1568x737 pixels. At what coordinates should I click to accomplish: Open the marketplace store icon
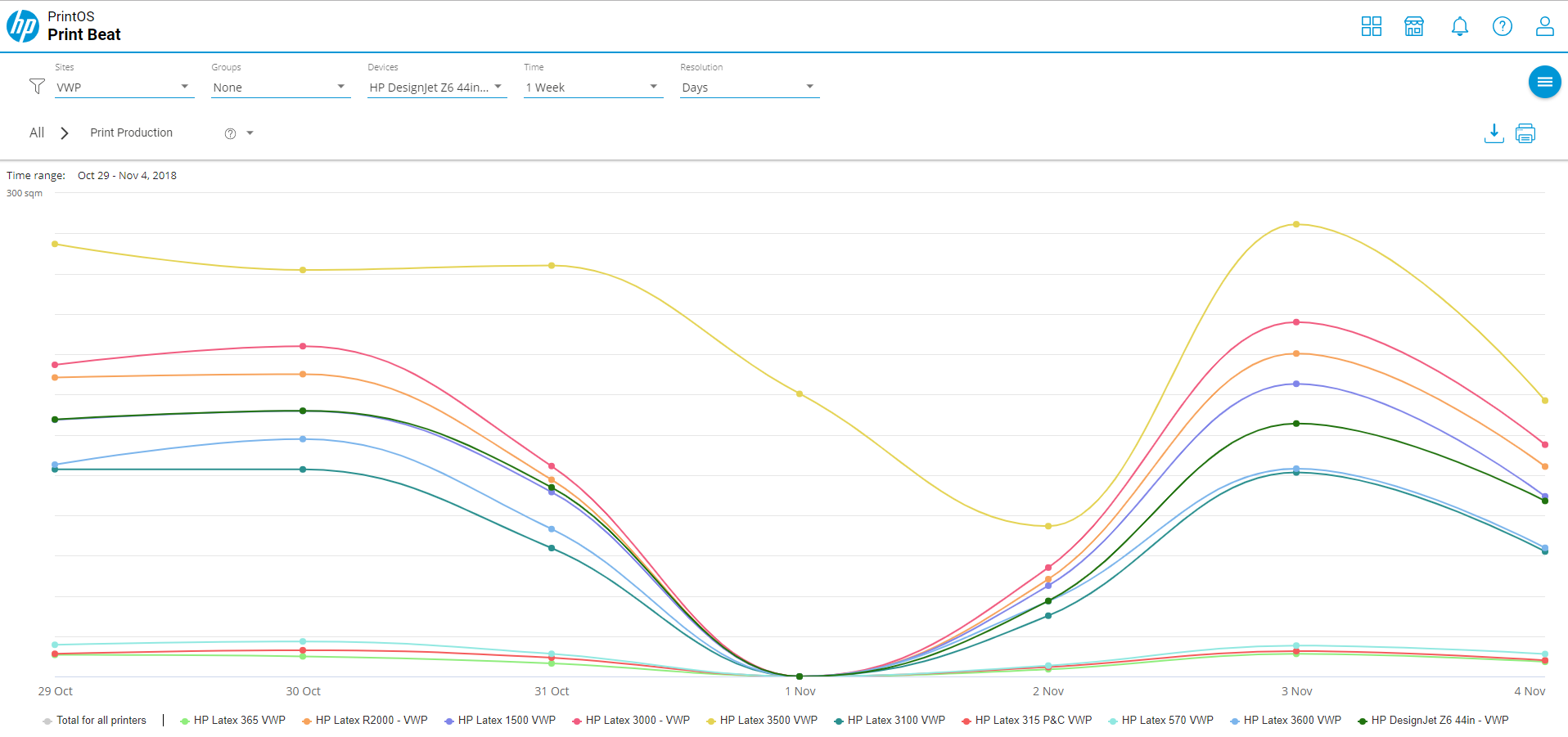click(1414, 26)
